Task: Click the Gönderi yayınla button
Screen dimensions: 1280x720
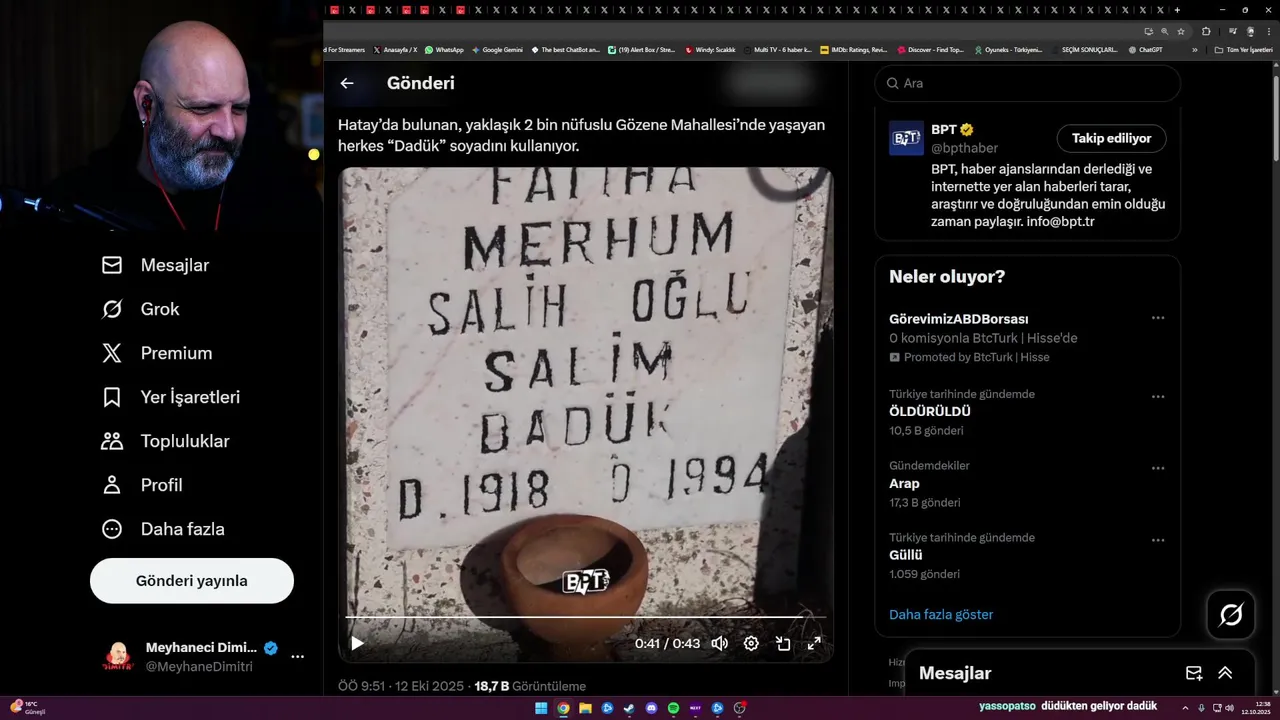Action: click(192, 581)
